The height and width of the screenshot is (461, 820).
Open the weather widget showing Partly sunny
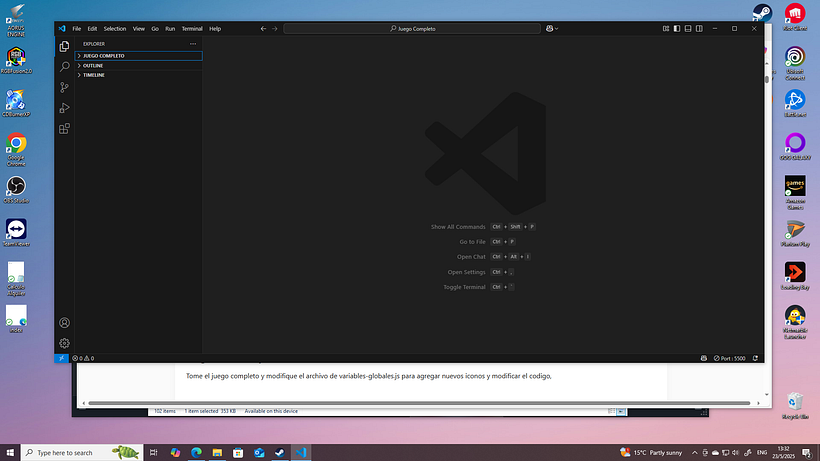tap(651, 453)
